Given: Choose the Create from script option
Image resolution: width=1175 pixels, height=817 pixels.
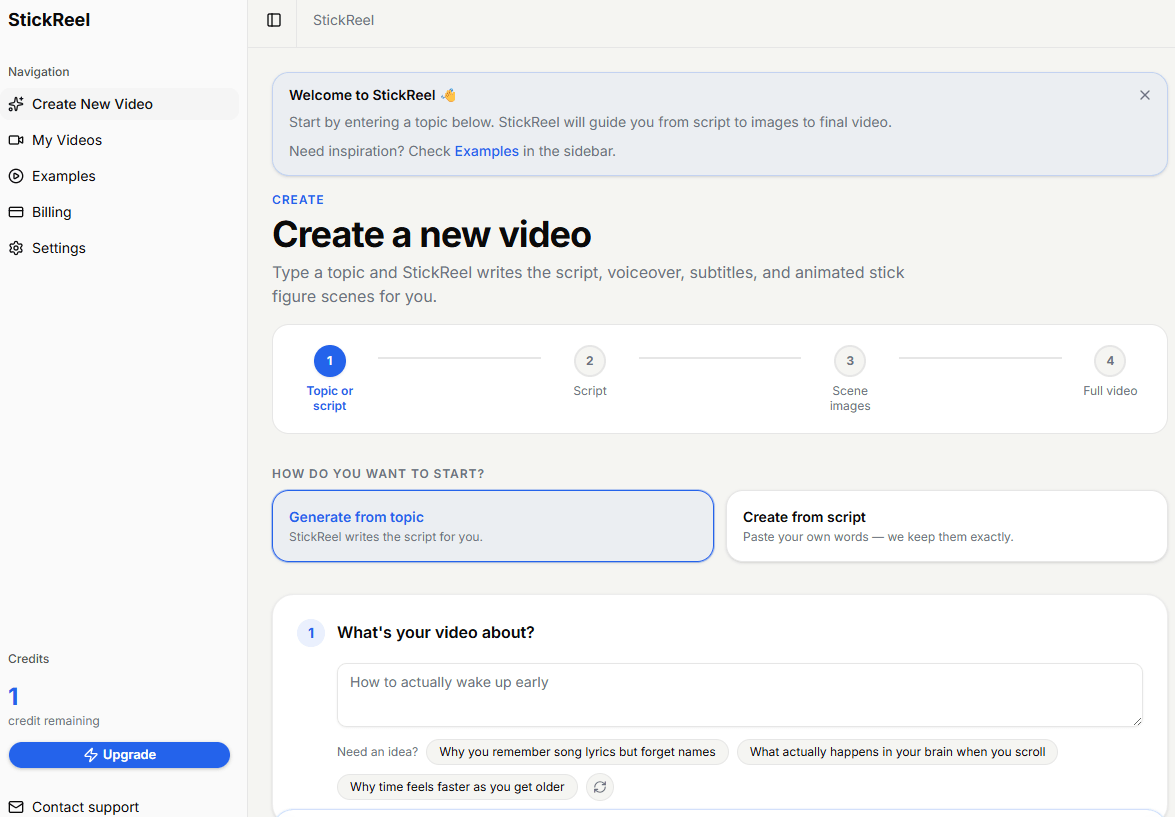Looking at the screenshot, I should point(946,526).
